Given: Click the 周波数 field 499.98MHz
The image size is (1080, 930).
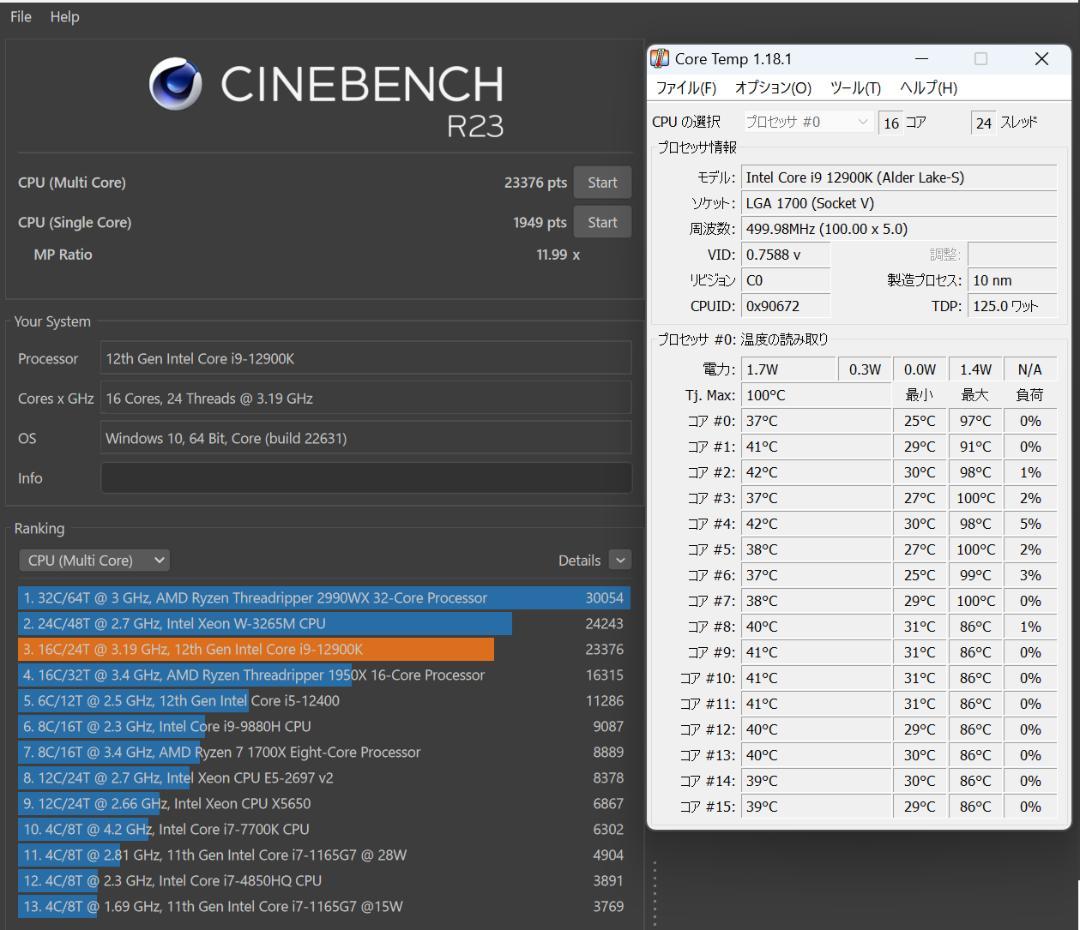Looking at the screenshot, I should click(899, 229).
